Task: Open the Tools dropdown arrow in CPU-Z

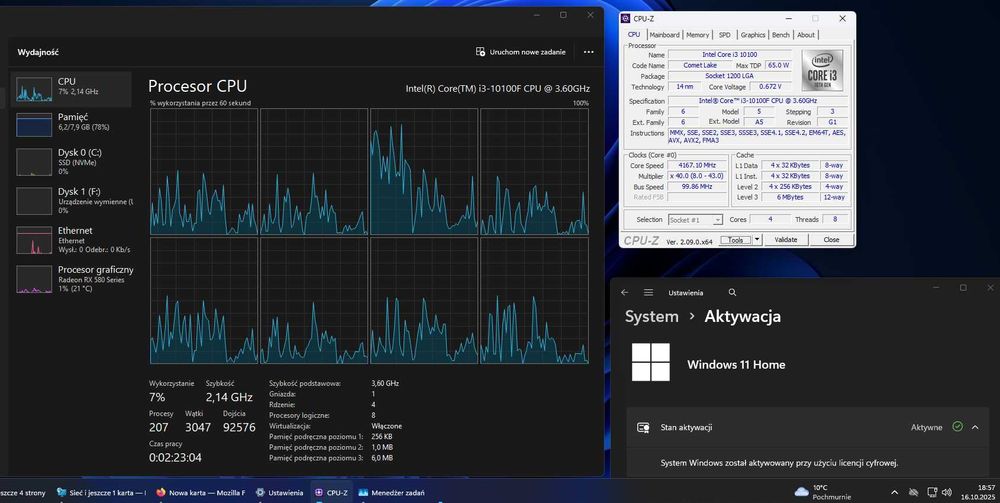Action: [x=757, y=240]
